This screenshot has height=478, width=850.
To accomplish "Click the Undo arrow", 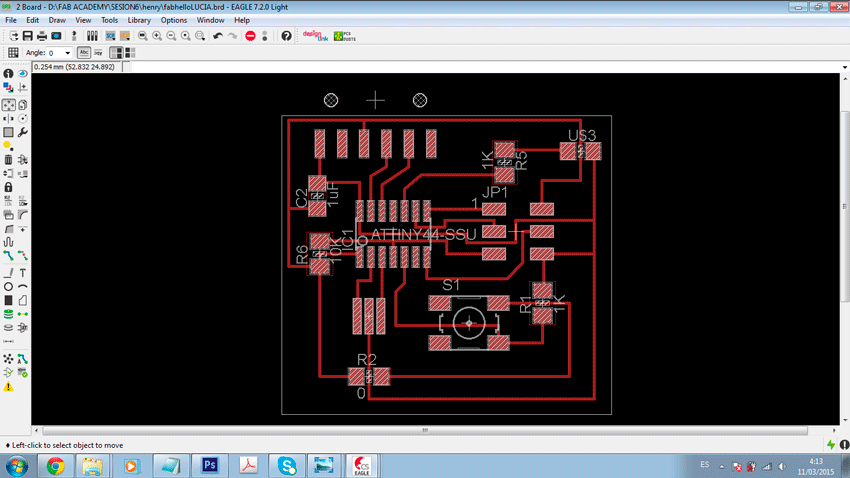I will point(218,36).
